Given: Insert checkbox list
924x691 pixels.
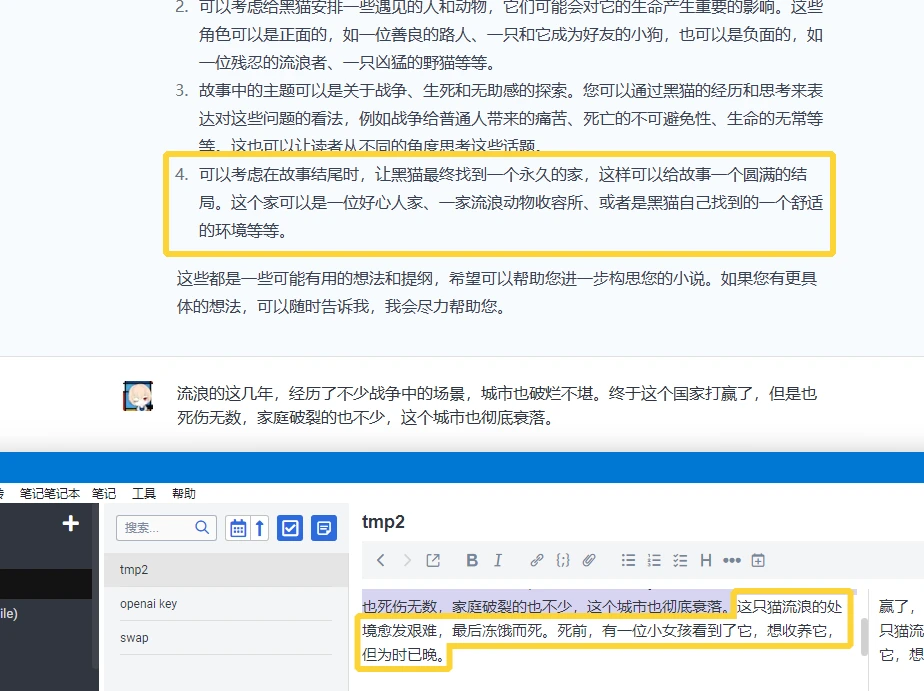Looking at the screenshot, I should click(x=680, y=560).
